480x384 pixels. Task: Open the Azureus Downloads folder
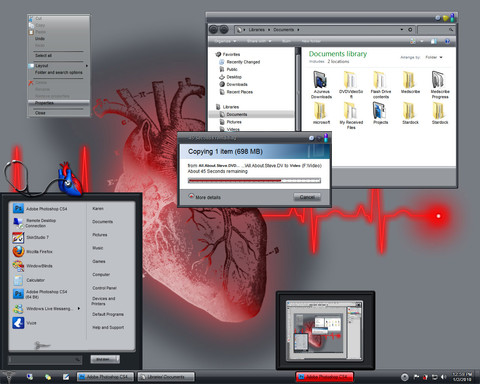click(x=321, y=85)
